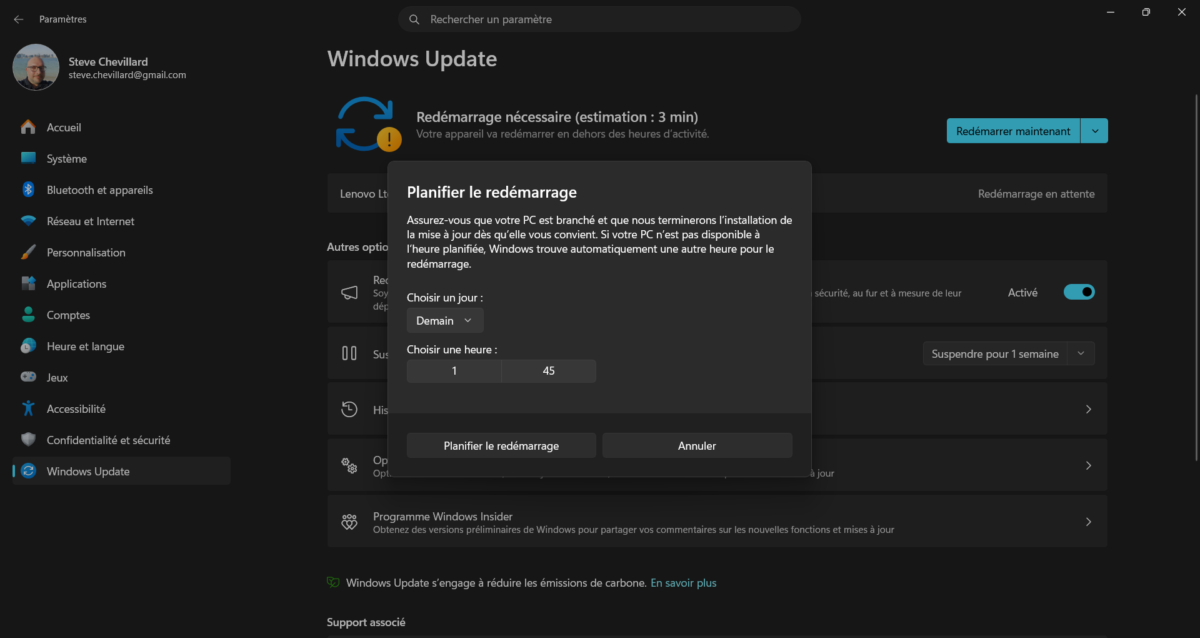Click the pause updates icon
The image size is (1200, 638).
pos(349,353)
